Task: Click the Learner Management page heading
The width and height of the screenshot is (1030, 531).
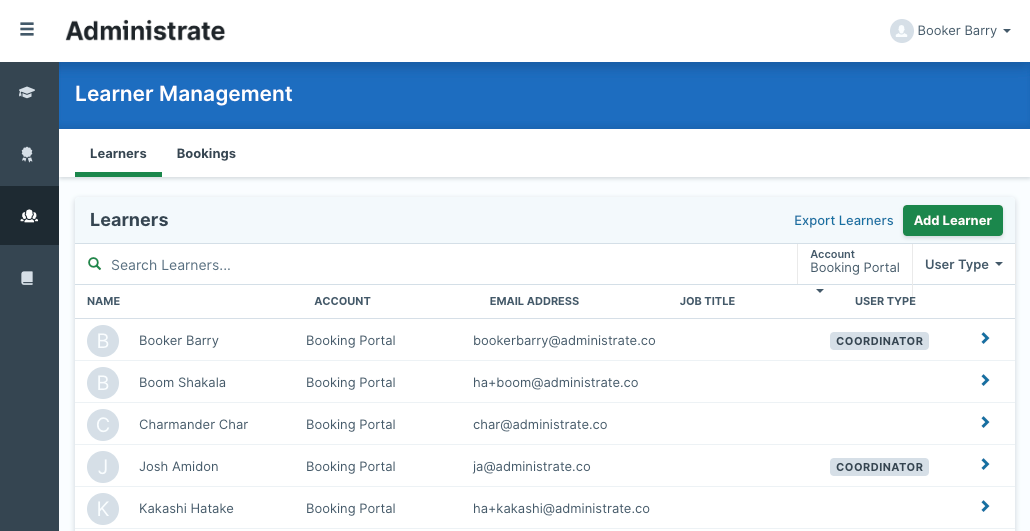Action: (x=184, y=94)
